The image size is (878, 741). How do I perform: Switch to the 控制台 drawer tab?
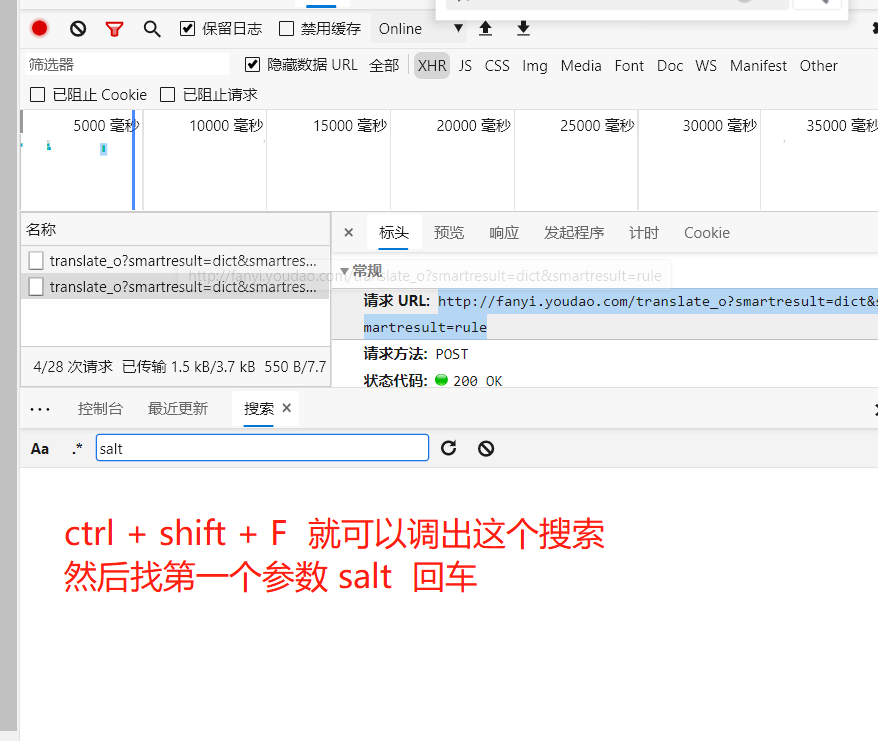point(100,409)
